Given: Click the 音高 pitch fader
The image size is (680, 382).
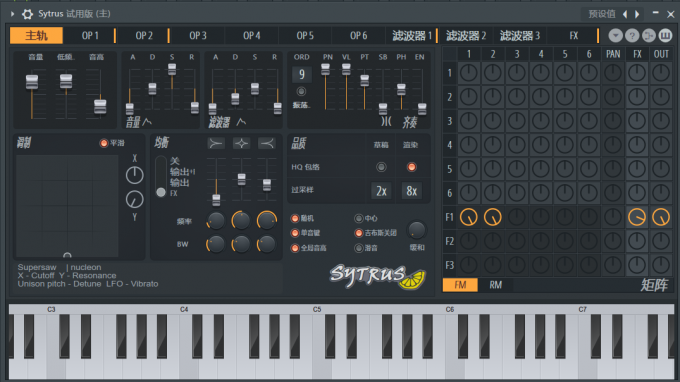Looking at the screenshot, I should pyautogui.click(x=100, y=106).
